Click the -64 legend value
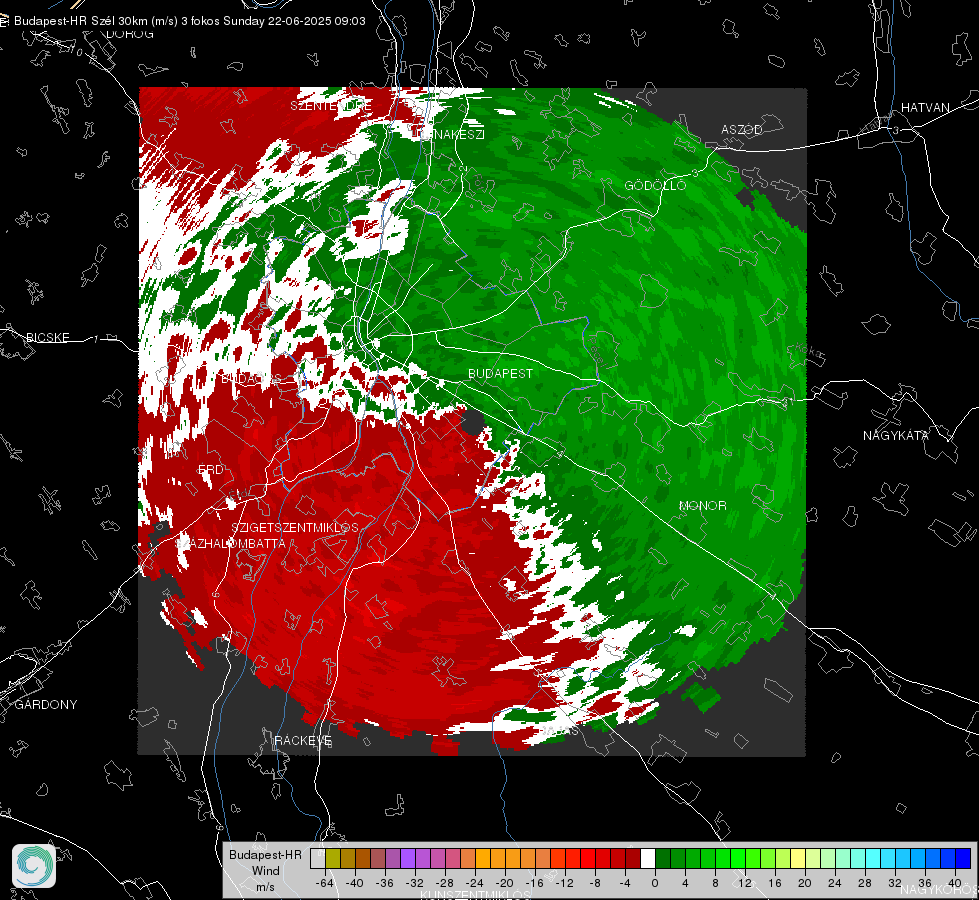Viewport: 979px width, 900px height. [x=325, y=883]
